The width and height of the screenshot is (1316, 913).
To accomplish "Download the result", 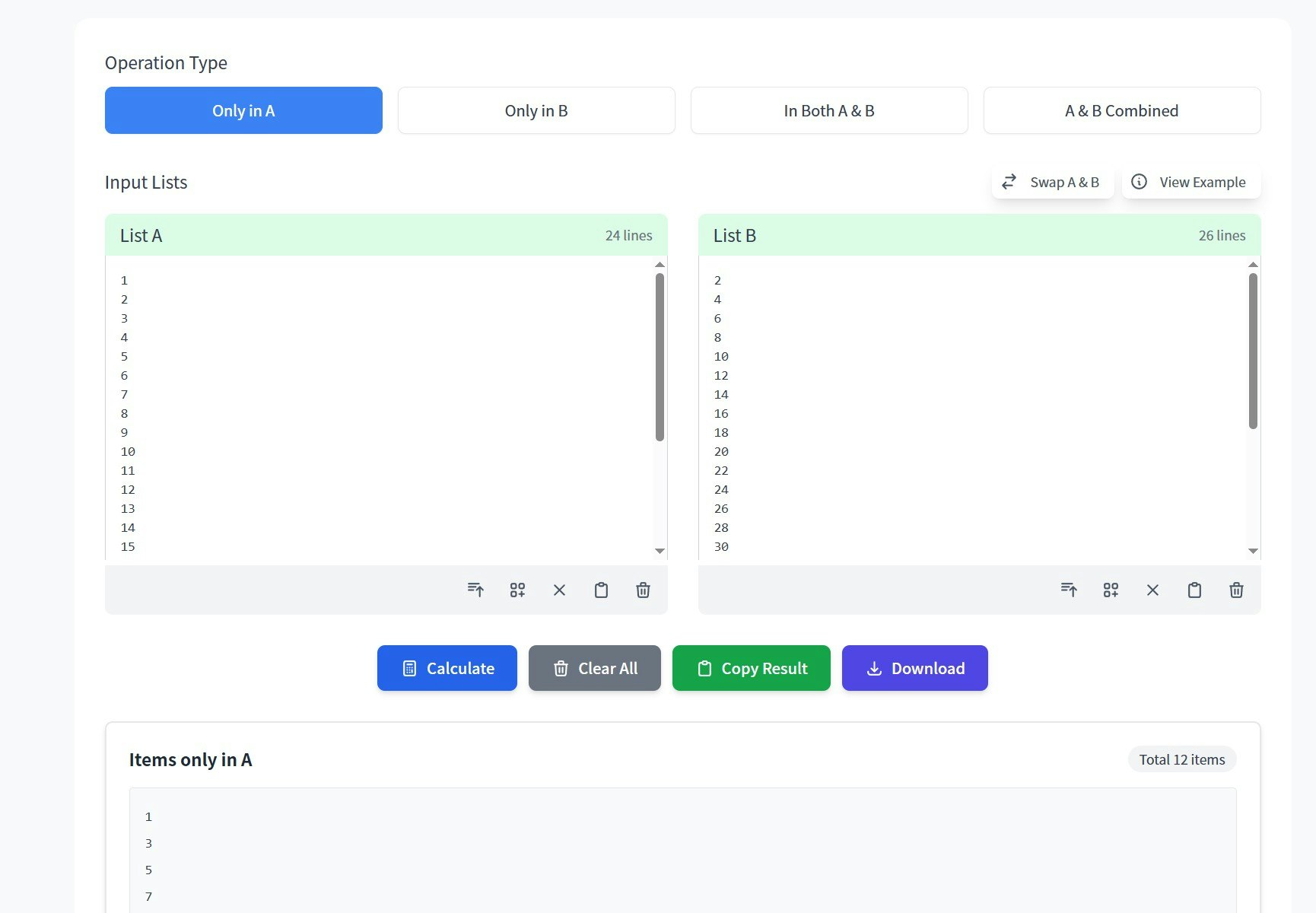I will [915, 668].
